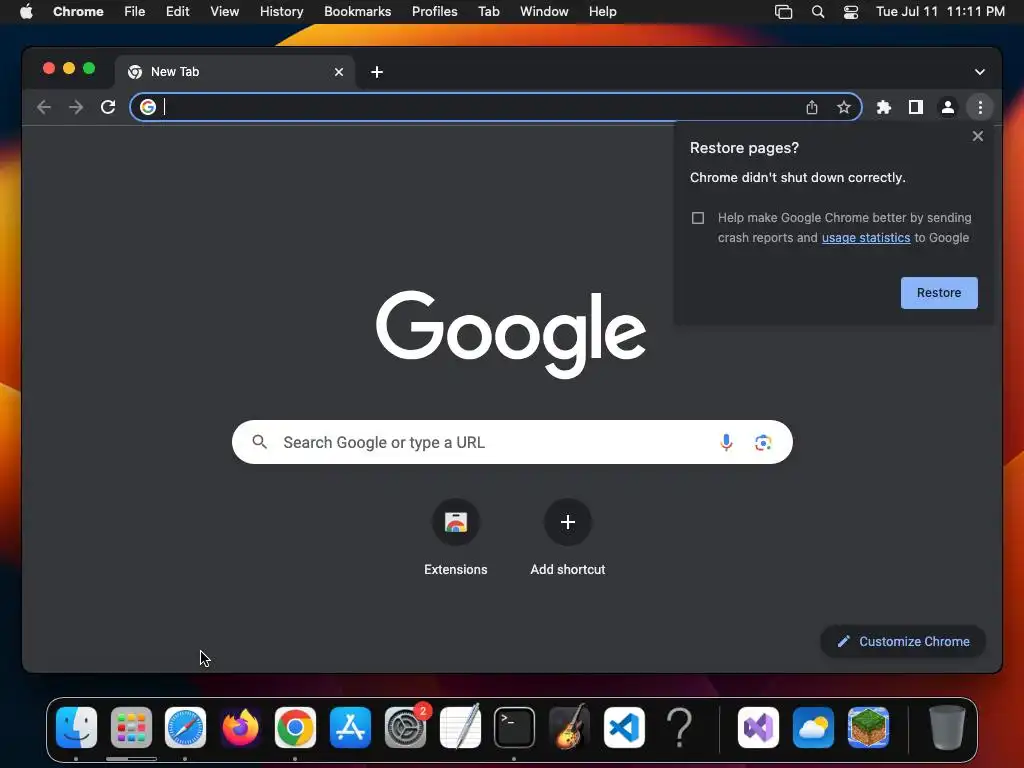Open the Trash in the Dock
1024x768 pixels.
coord(947,728)
